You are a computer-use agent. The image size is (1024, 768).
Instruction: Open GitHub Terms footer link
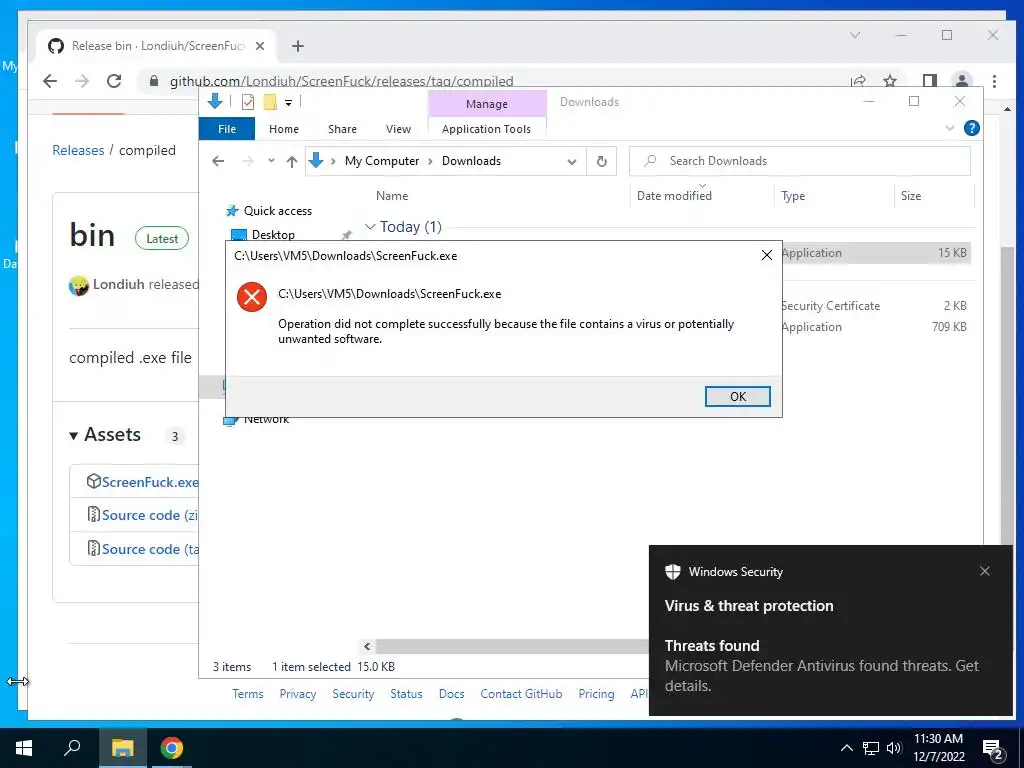click(x=248, y=694)
